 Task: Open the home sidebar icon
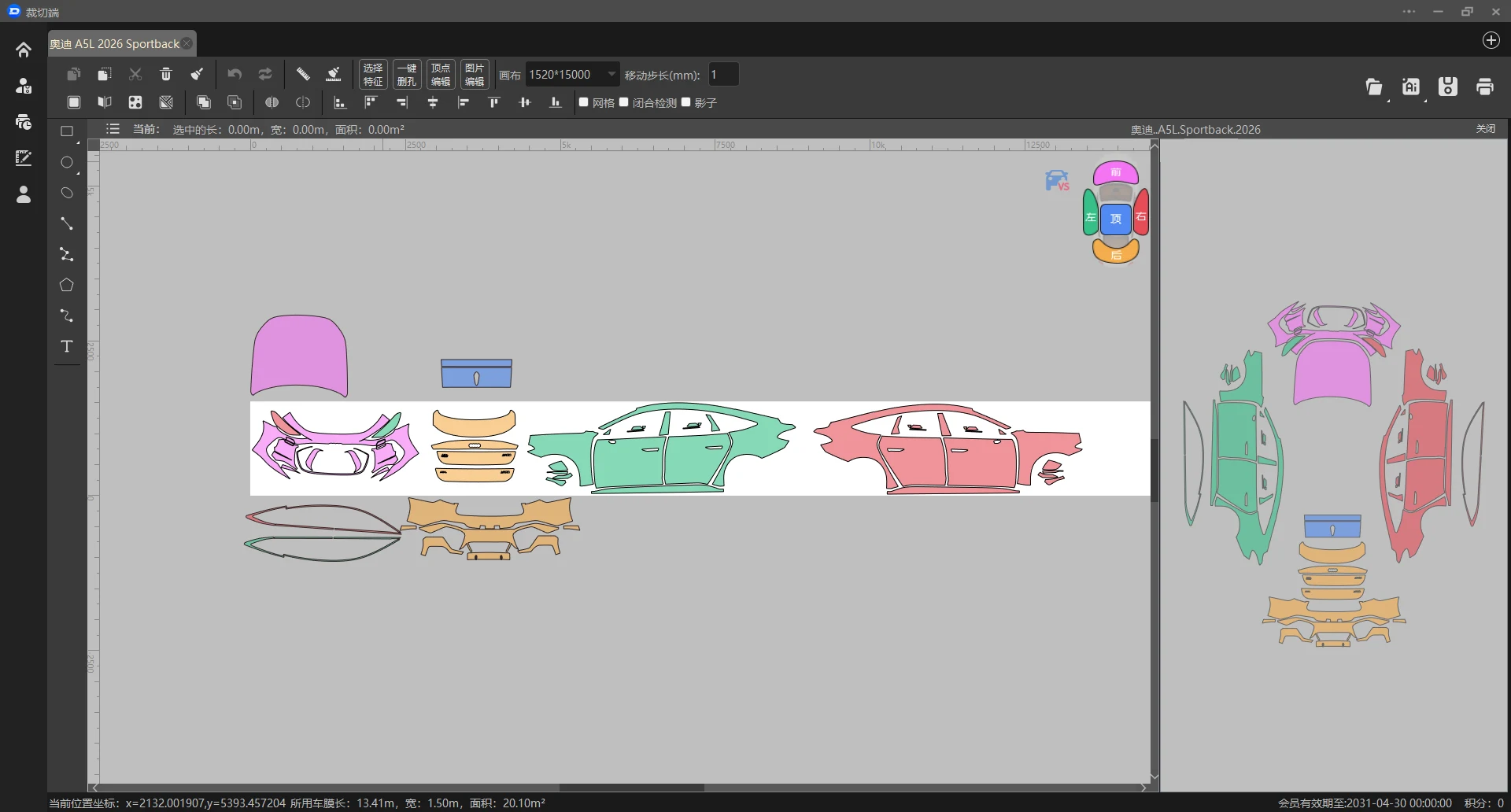tap(24, 50)
